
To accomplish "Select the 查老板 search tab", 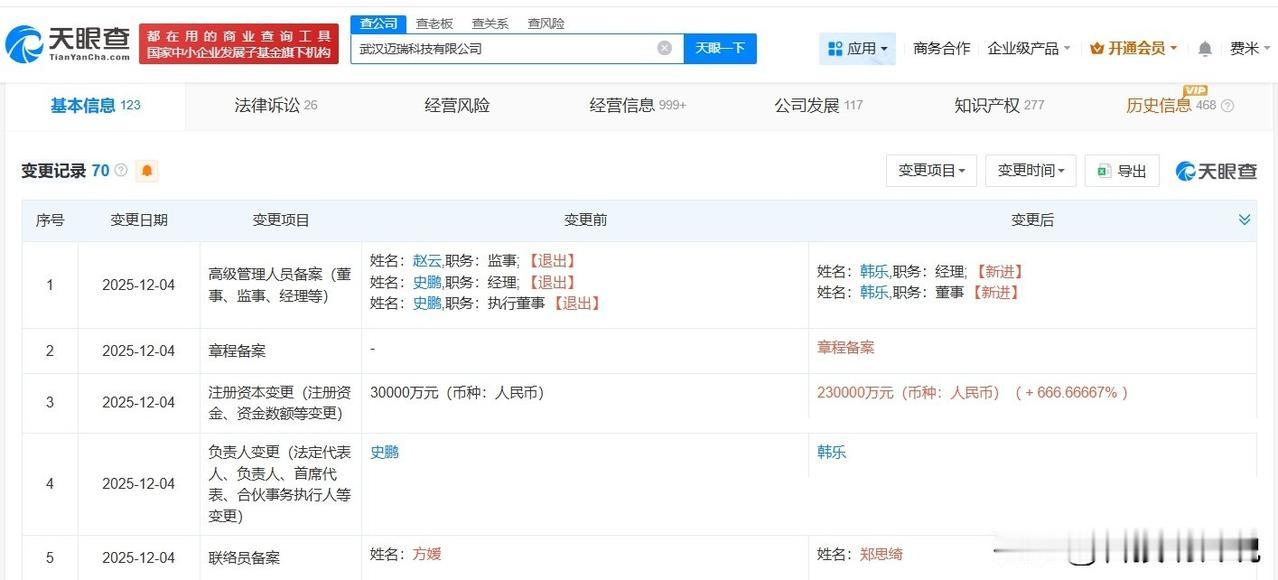I will click(x=434, y=23).
